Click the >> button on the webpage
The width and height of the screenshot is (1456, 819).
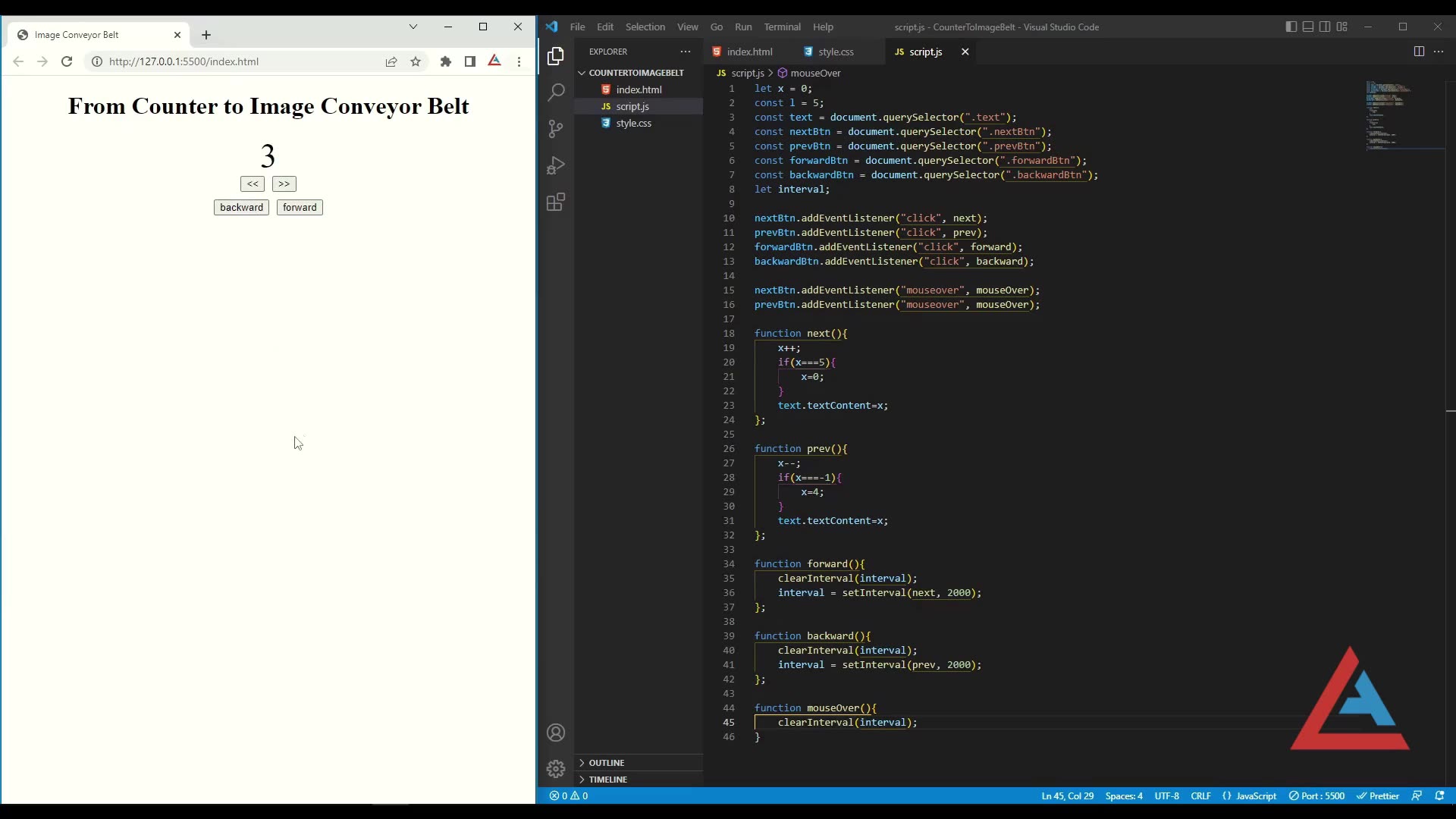coord(284,184)
